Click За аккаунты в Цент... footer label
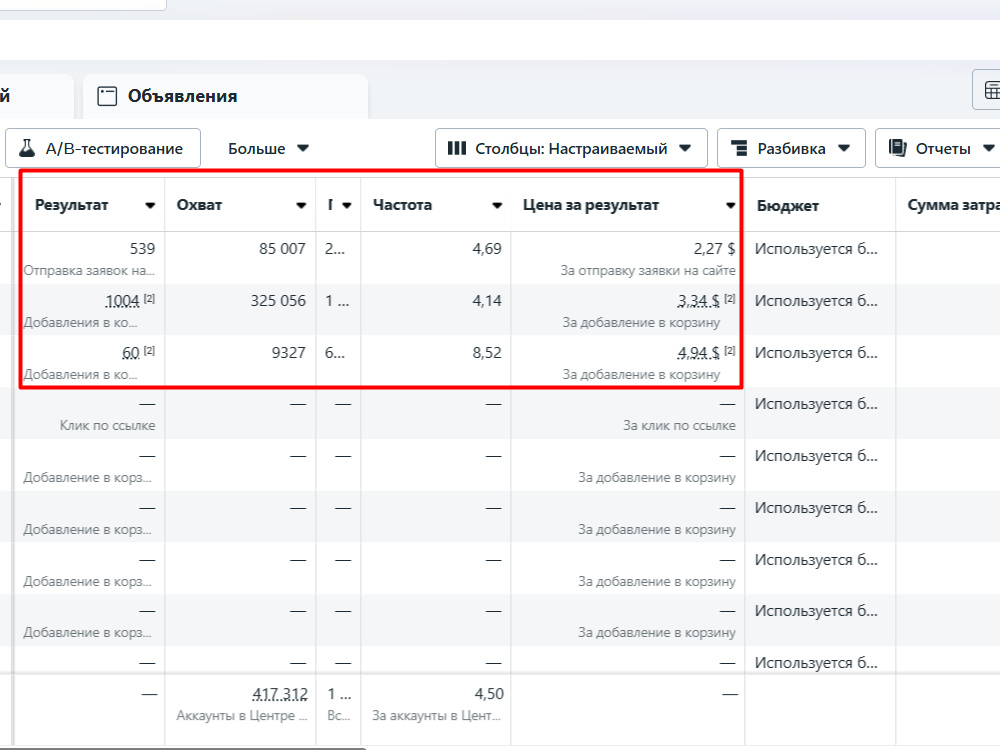This screenshot has width=1000, height=750. click(437, 716)
